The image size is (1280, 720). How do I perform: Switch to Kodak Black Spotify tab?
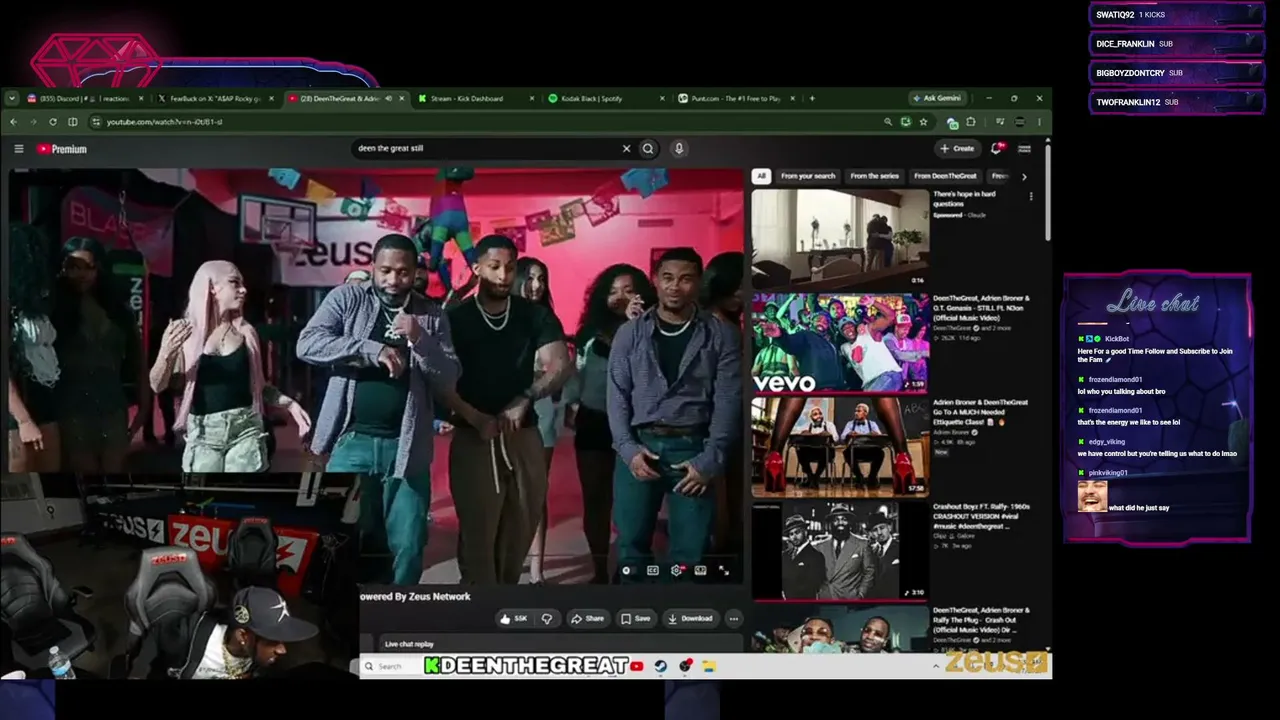coord(603,98)
